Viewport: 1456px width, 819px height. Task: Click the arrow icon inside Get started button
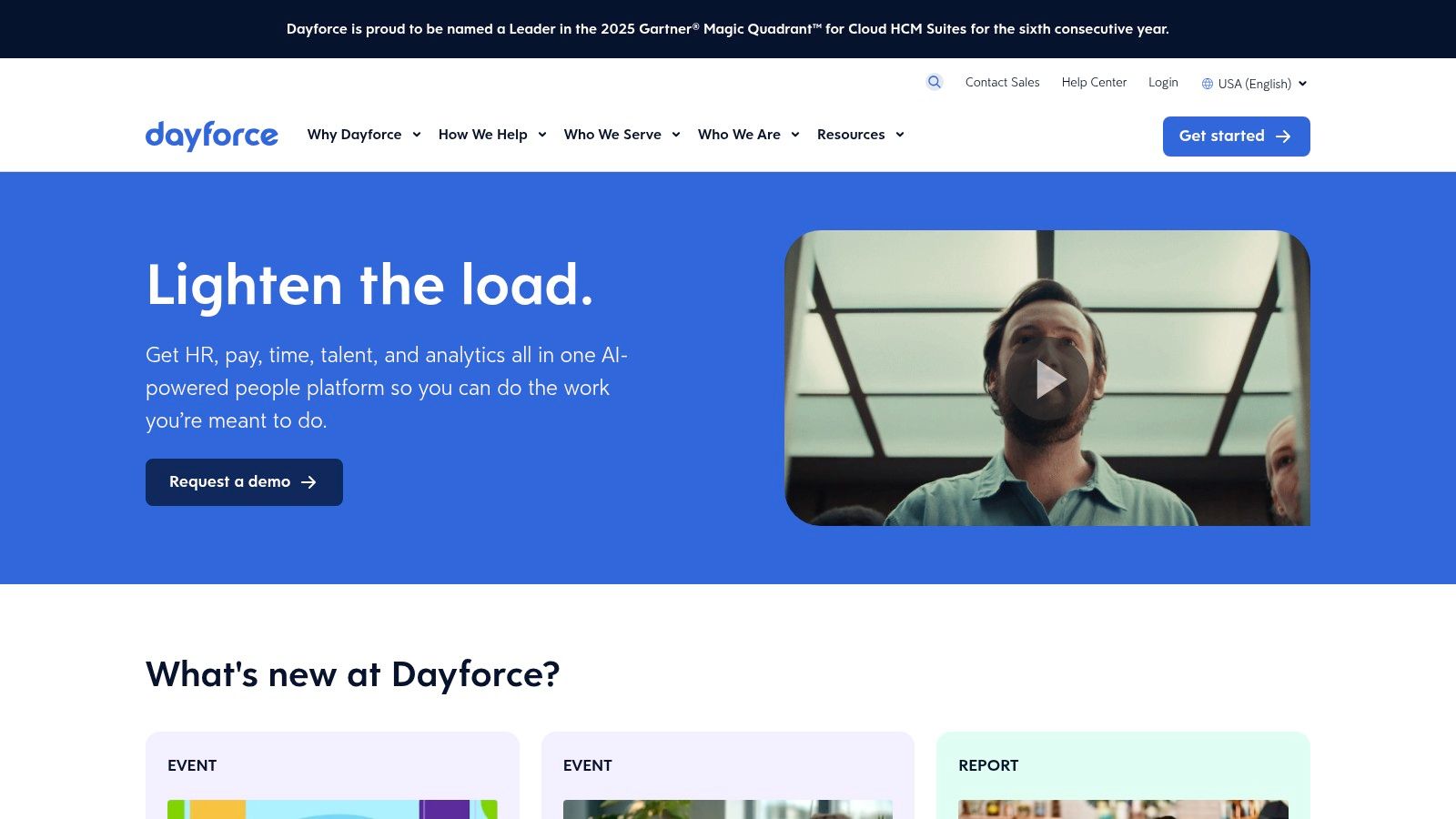(x=1285, y=136)
